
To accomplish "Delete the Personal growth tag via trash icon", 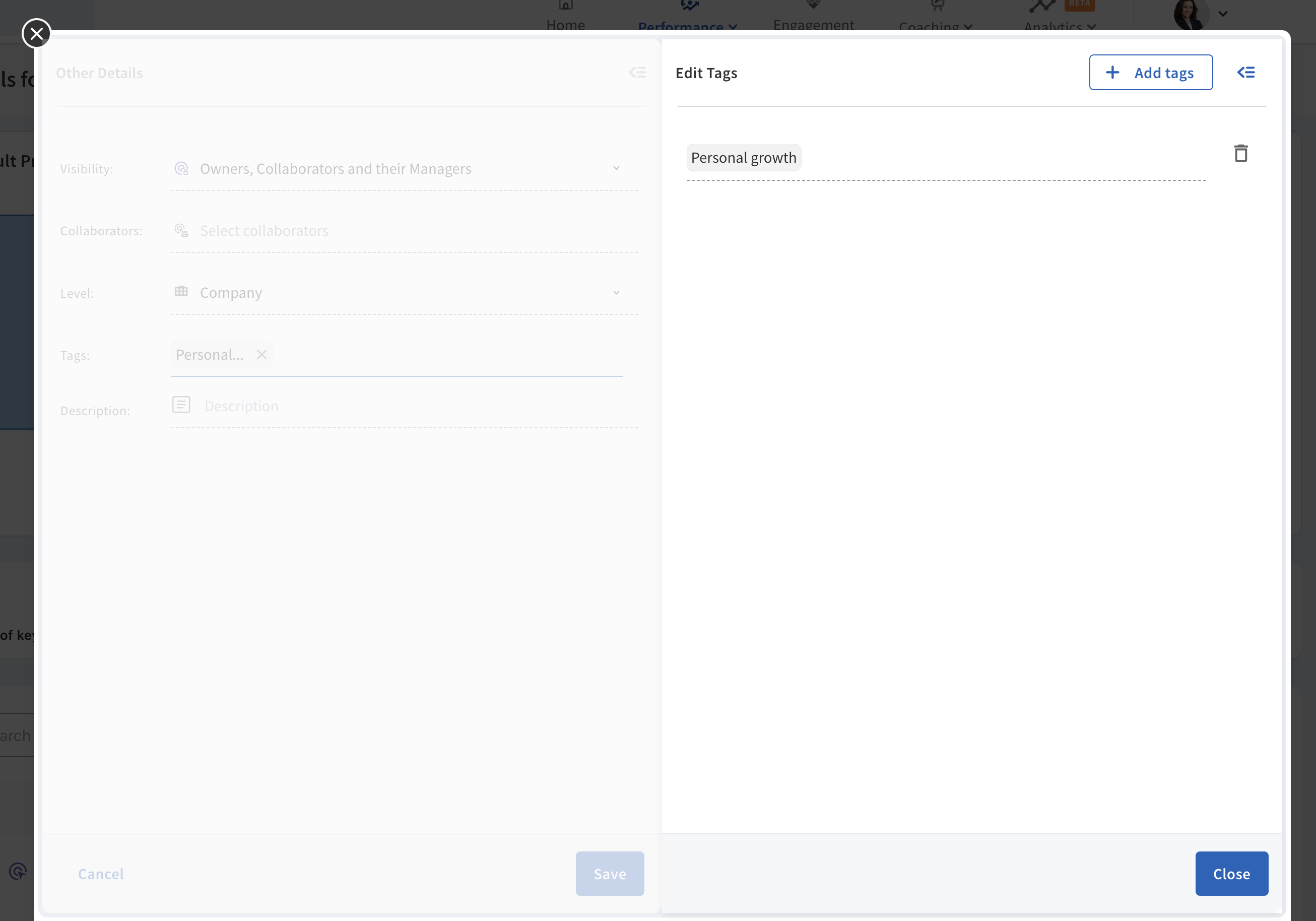I will point(1240,154).
